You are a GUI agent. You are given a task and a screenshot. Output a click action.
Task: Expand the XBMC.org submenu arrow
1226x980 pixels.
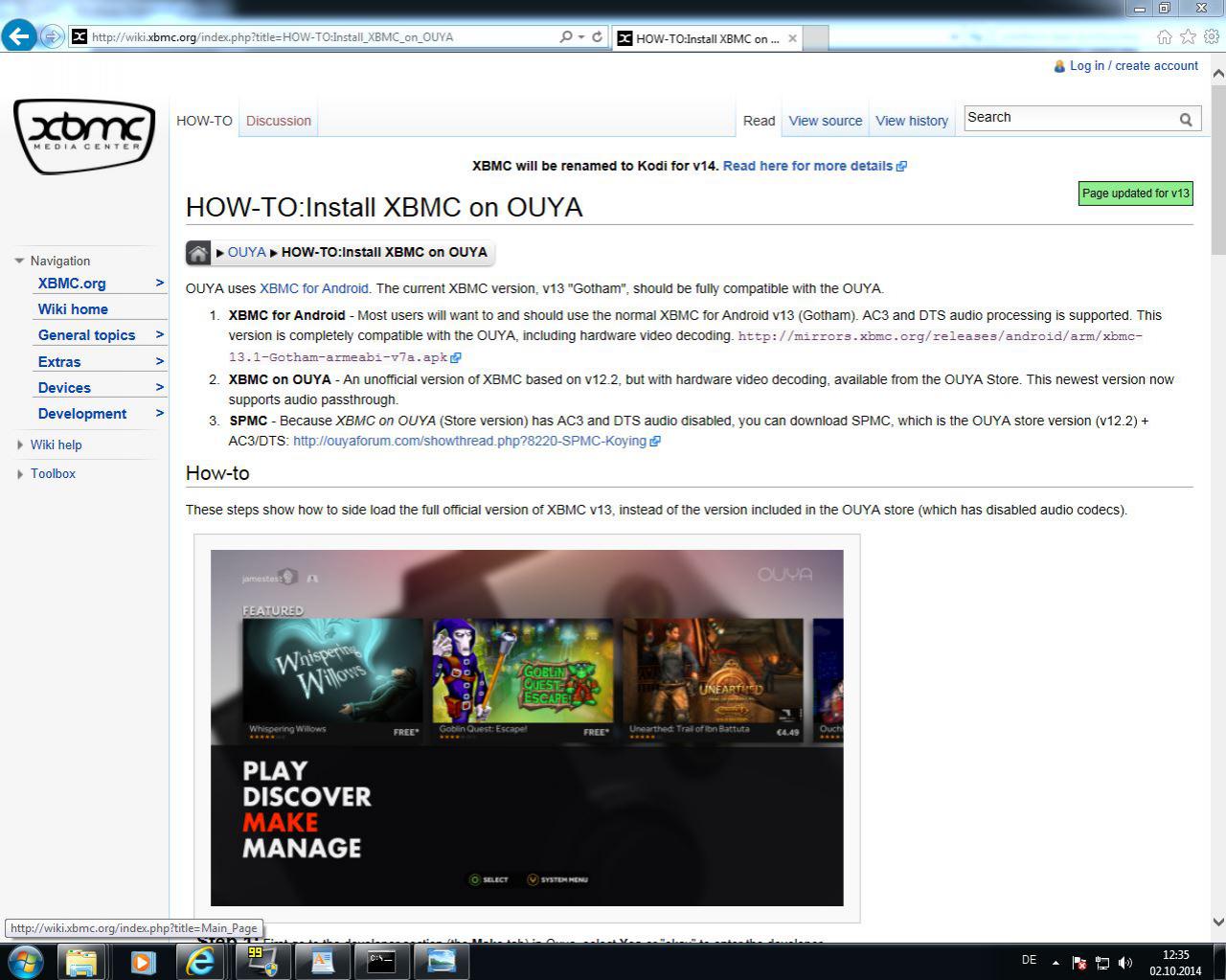(160, 283)
